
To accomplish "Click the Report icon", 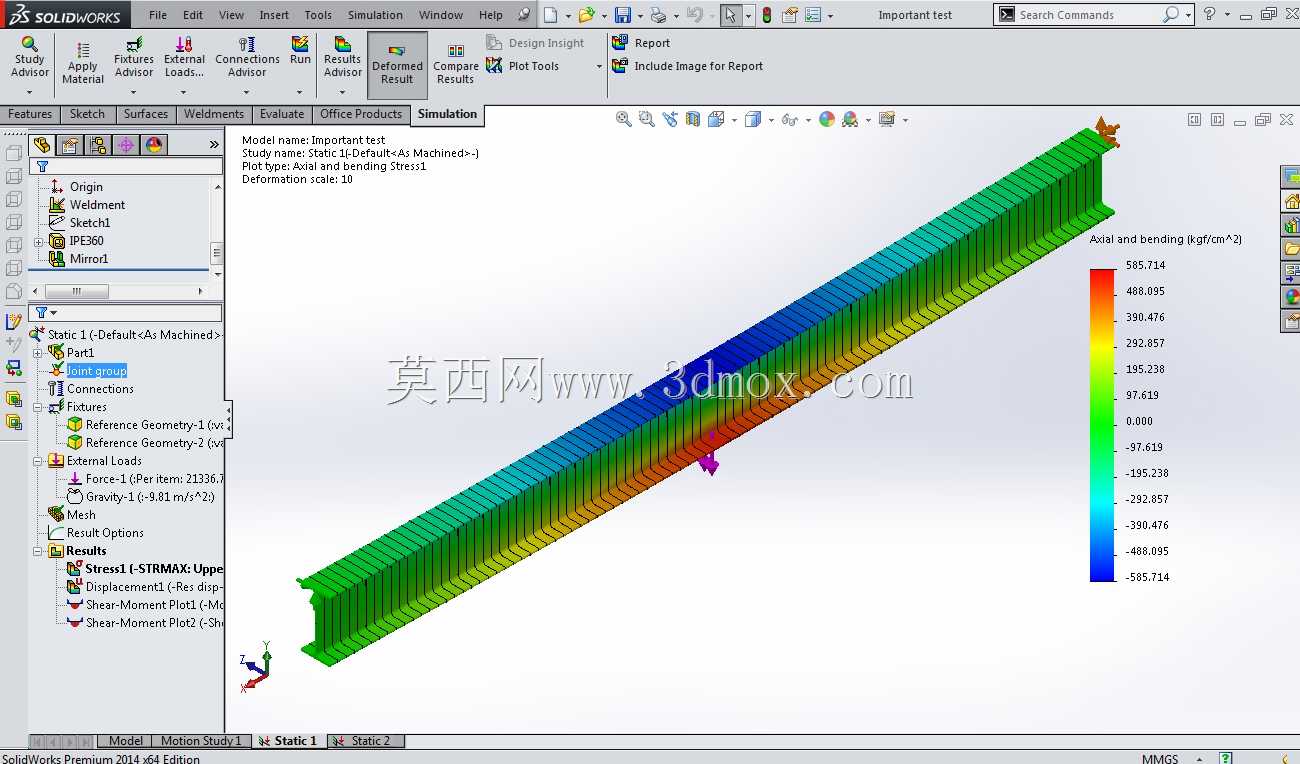I will coord(620,43).
